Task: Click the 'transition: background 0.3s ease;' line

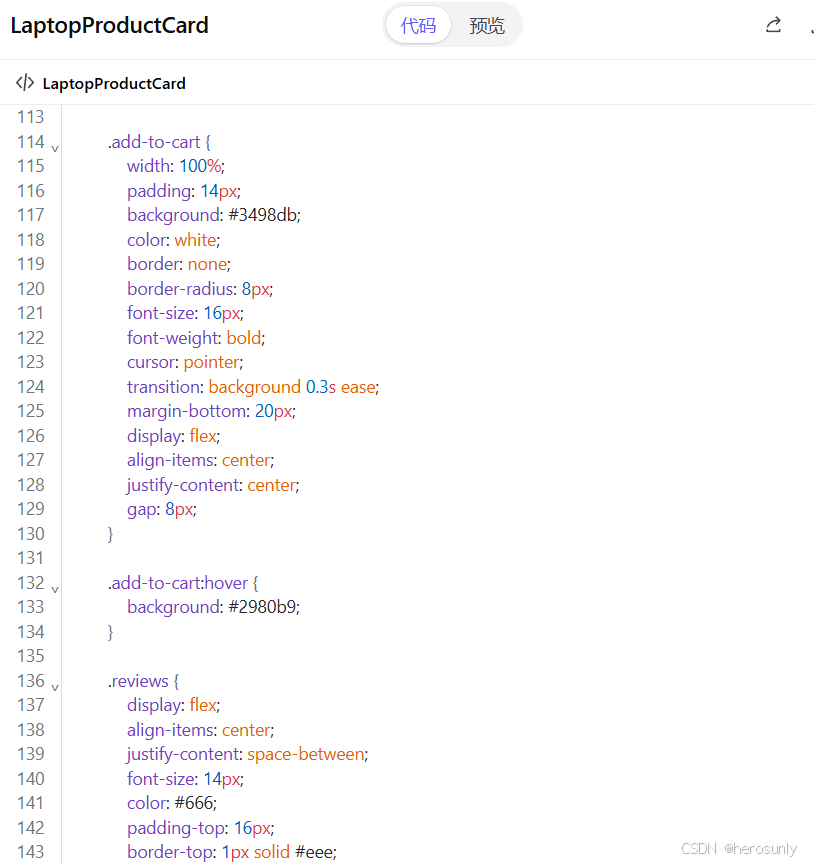Action: coord(253,387)
